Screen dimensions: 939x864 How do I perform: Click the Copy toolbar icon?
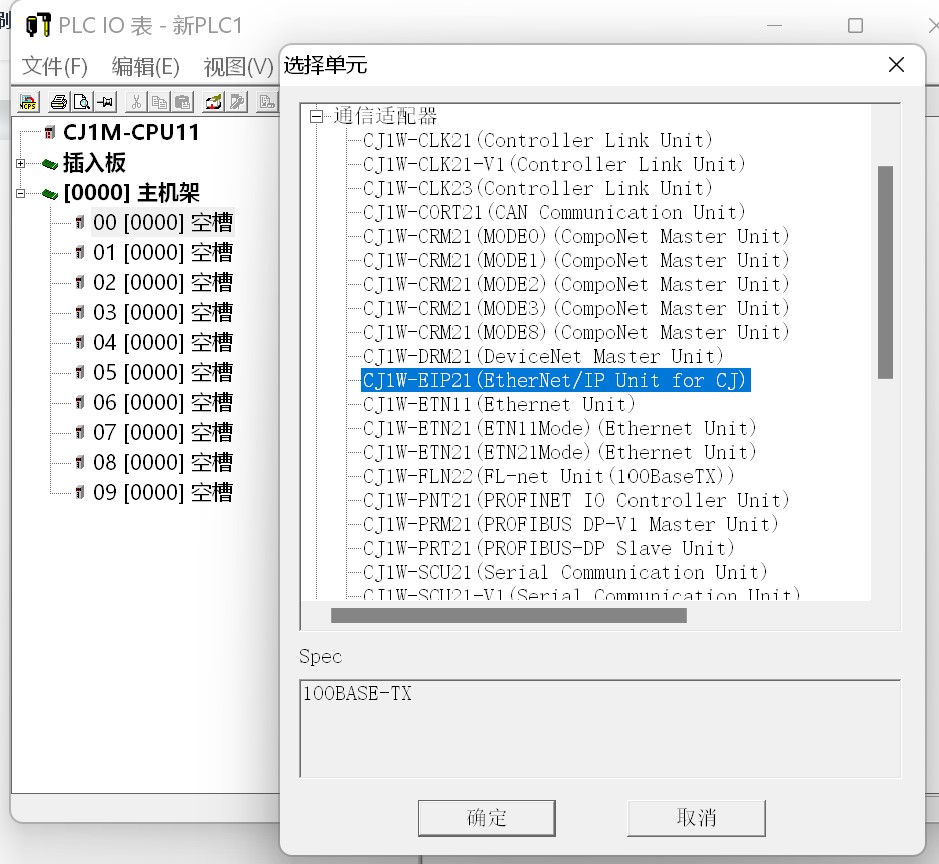pyautogui.click(x=159, y=102)
